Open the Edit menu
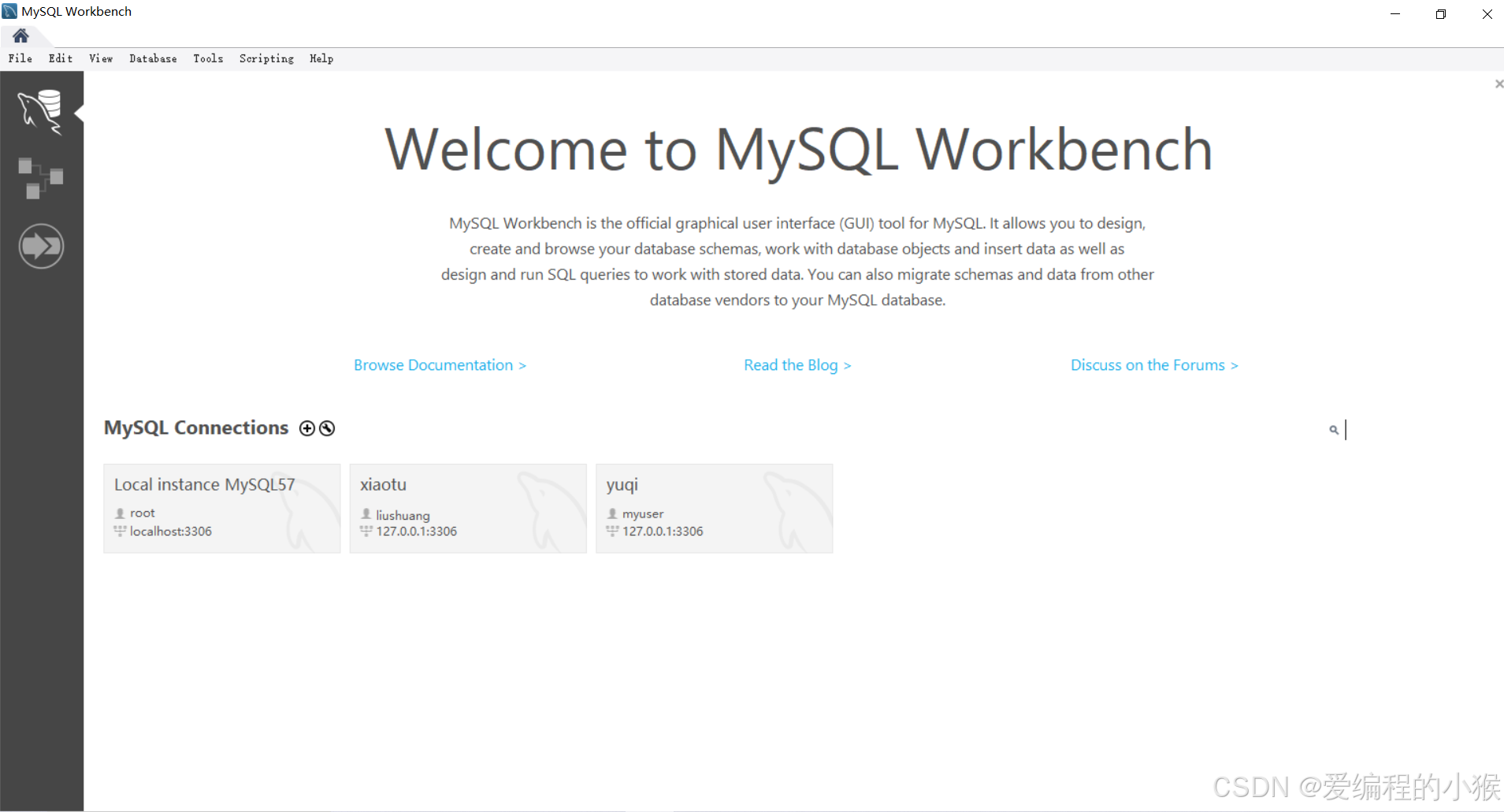The height and width of the screenshot is (812, 1504). [x=61, y=58]
